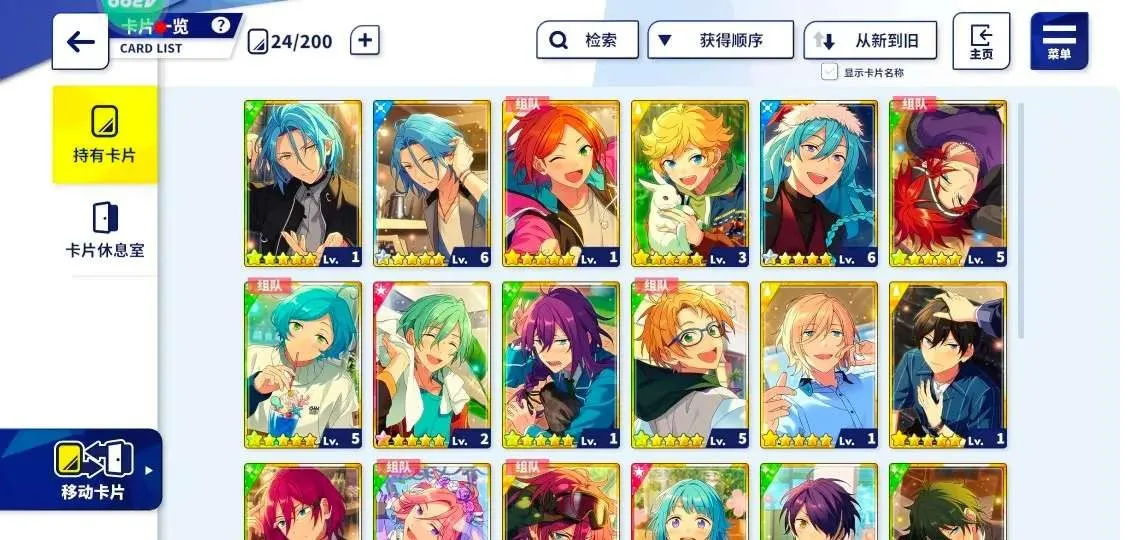Switch to 卡片休息室 tab
This screenshot has width=1140, height=540.
click(105, 230)
